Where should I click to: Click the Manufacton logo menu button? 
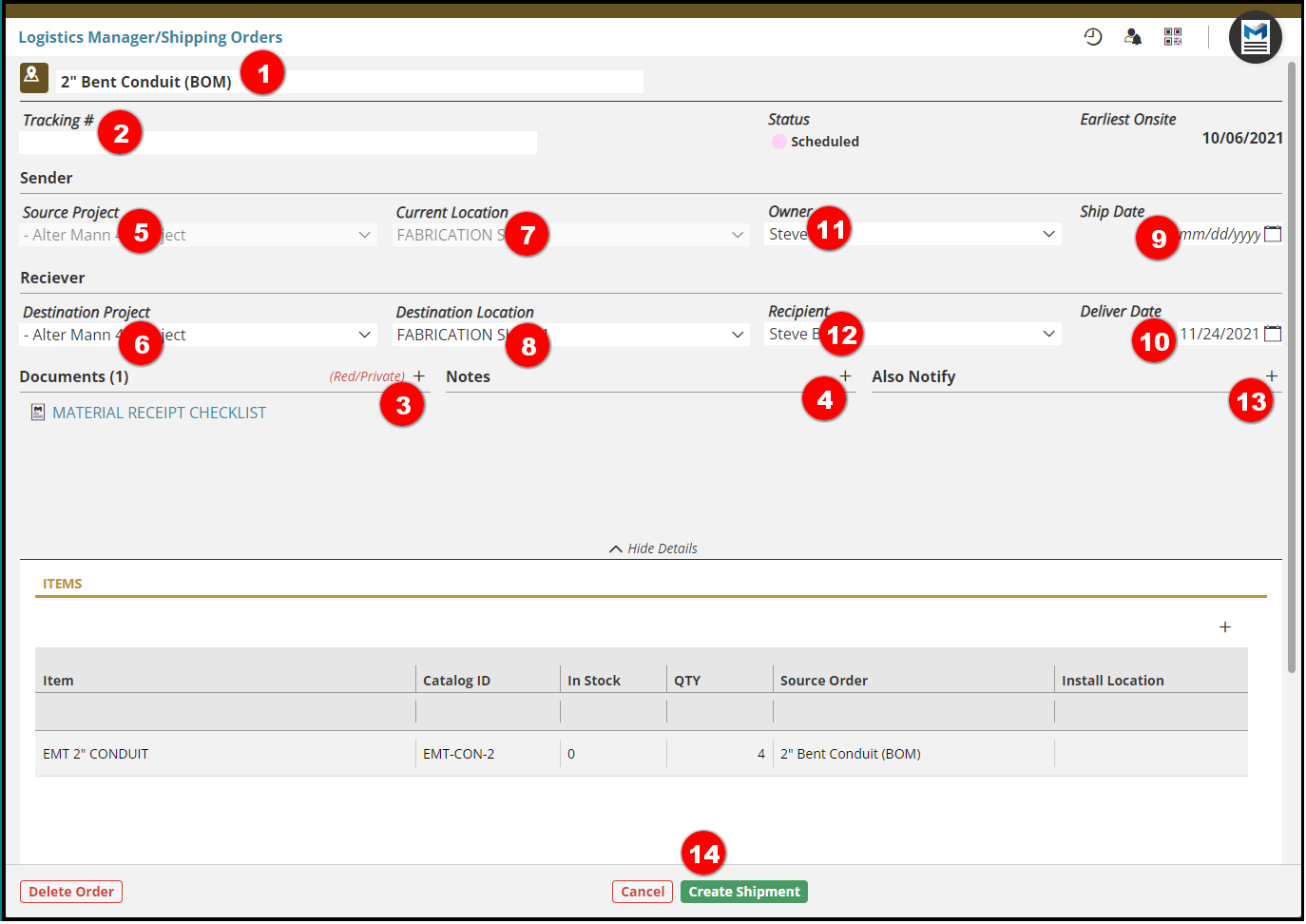(1255, 38)
